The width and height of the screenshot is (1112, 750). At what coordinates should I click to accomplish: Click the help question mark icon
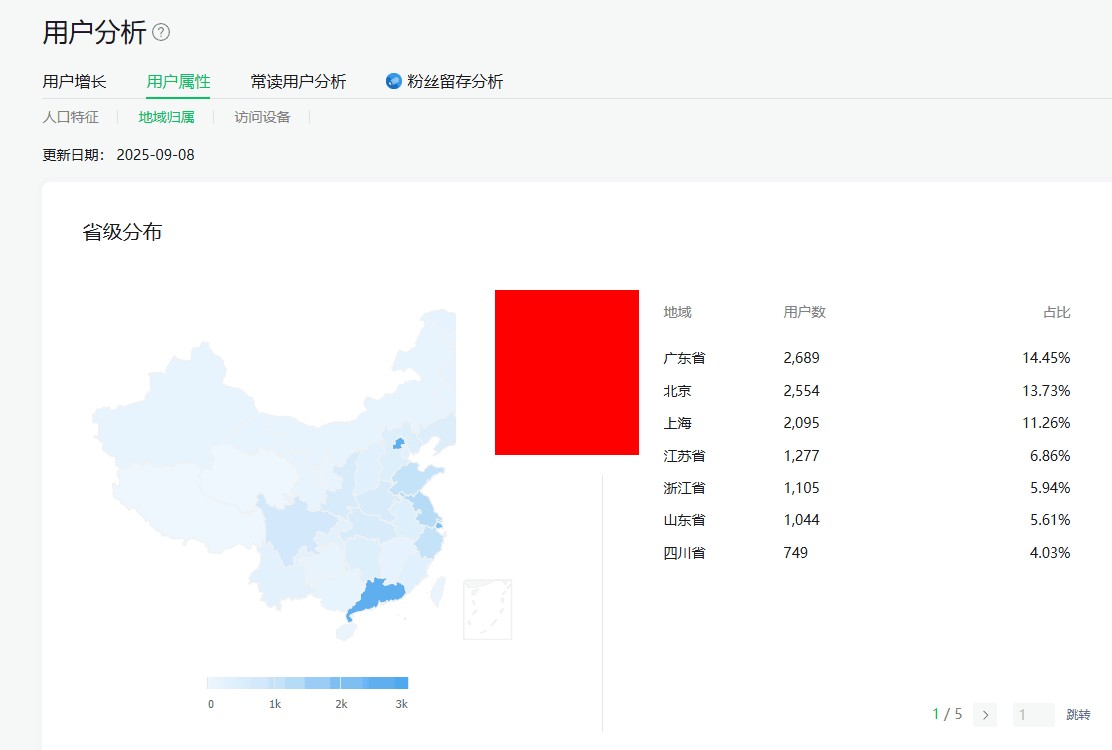[161, 33]
